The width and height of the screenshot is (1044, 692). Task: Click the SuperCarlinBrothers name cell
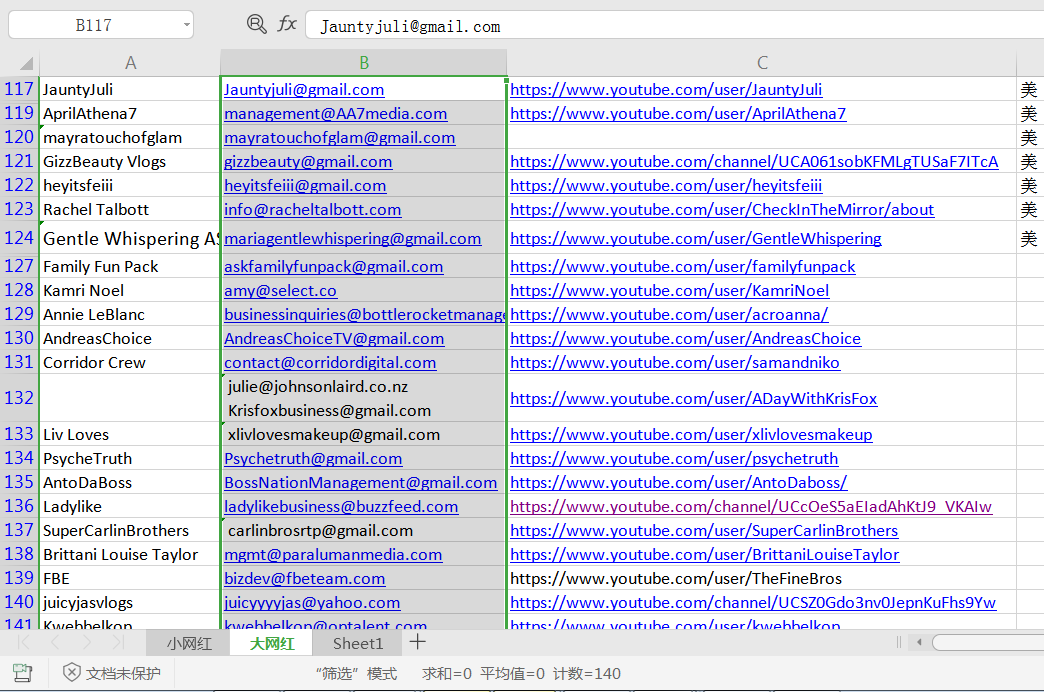[130, 530]
